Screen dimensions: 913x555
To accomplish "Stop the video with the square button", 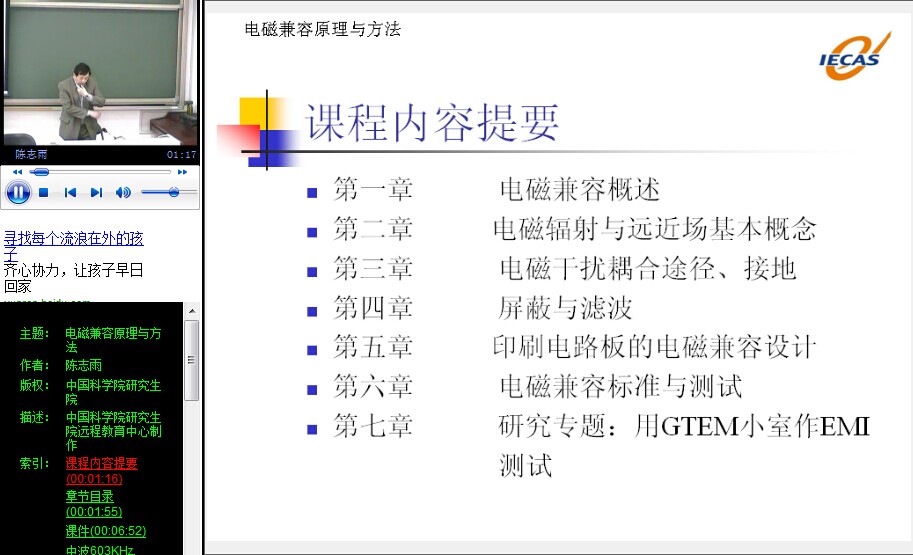I will coord(43,192).
